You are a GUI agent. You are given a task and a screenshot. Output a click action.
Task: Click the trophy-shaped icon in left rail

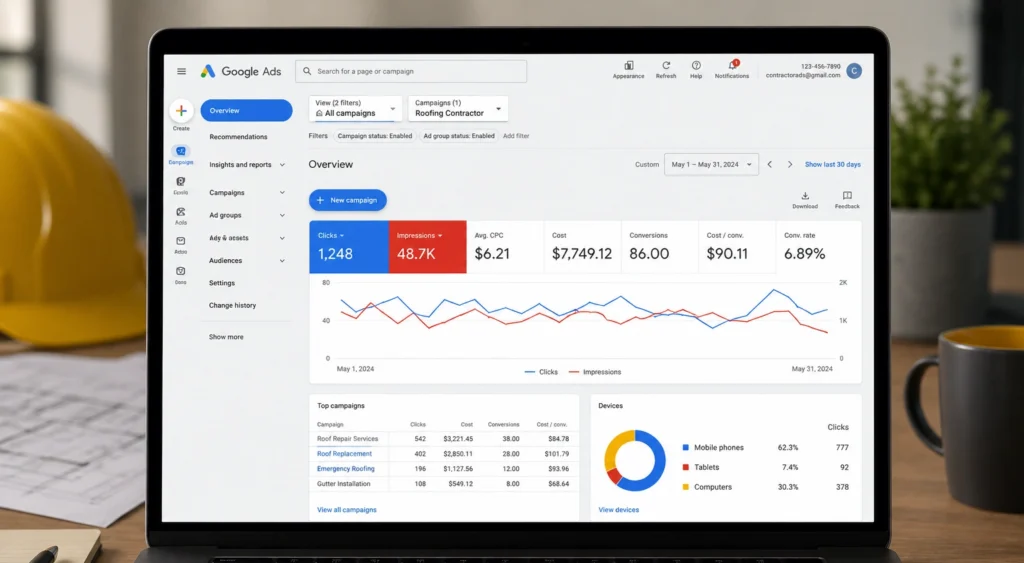coord(181,182)
